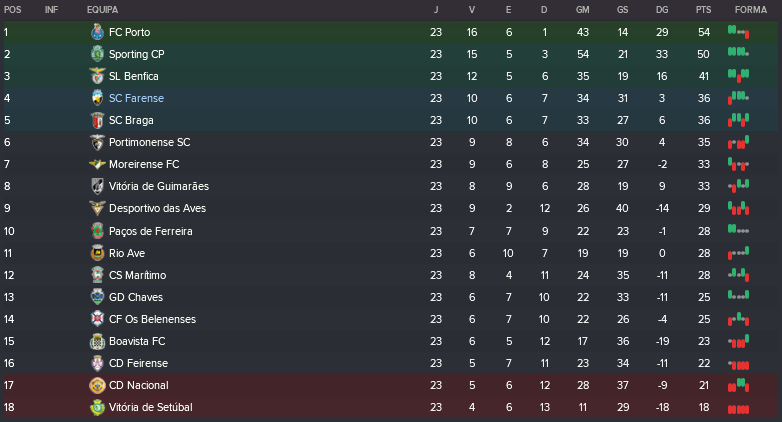Screen dimensions: 782x422
Task: Open the SC Farense team link
Action: pos(136,98)
